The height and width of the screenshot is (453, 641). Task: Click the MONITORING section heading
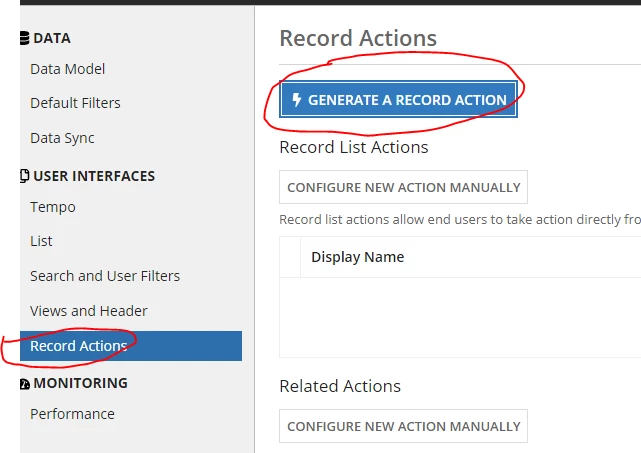[81, 383]
